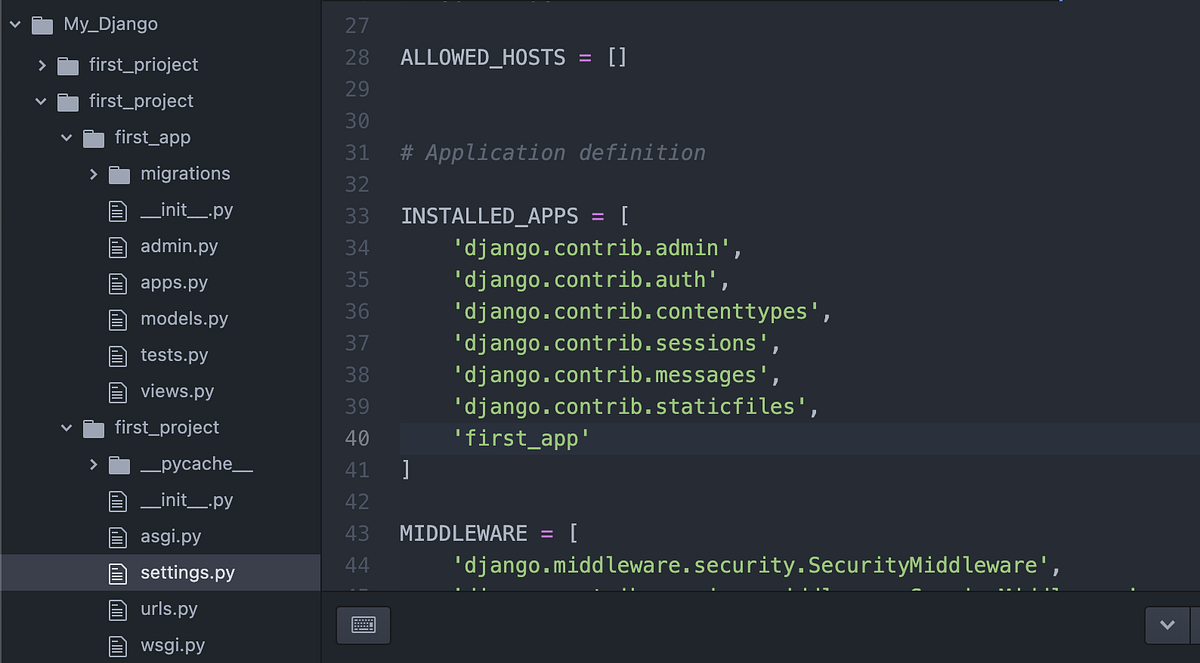Click the folder icon next to migrations
This screenshot has width=1200, height=663.
point(118,173)
